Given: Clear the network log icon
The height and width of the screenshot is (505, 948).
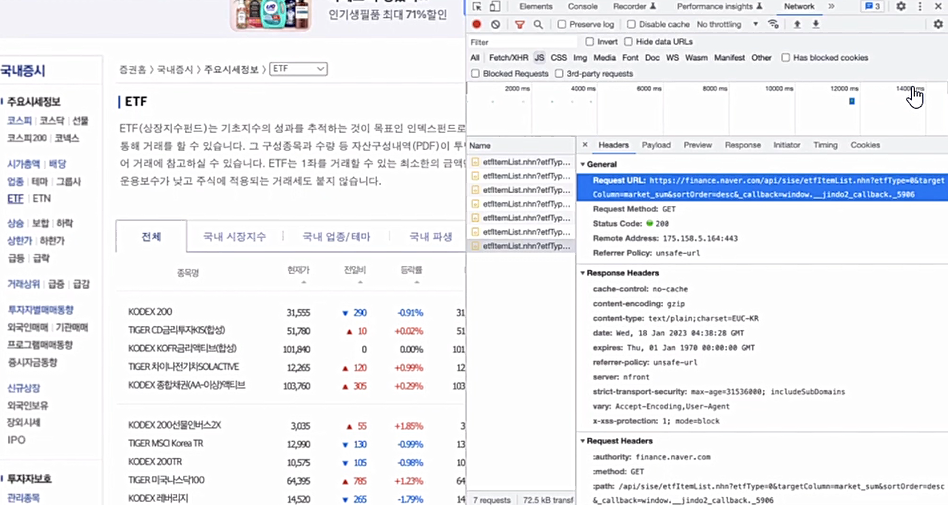Looking at the screenshot, I should [496, 24].
